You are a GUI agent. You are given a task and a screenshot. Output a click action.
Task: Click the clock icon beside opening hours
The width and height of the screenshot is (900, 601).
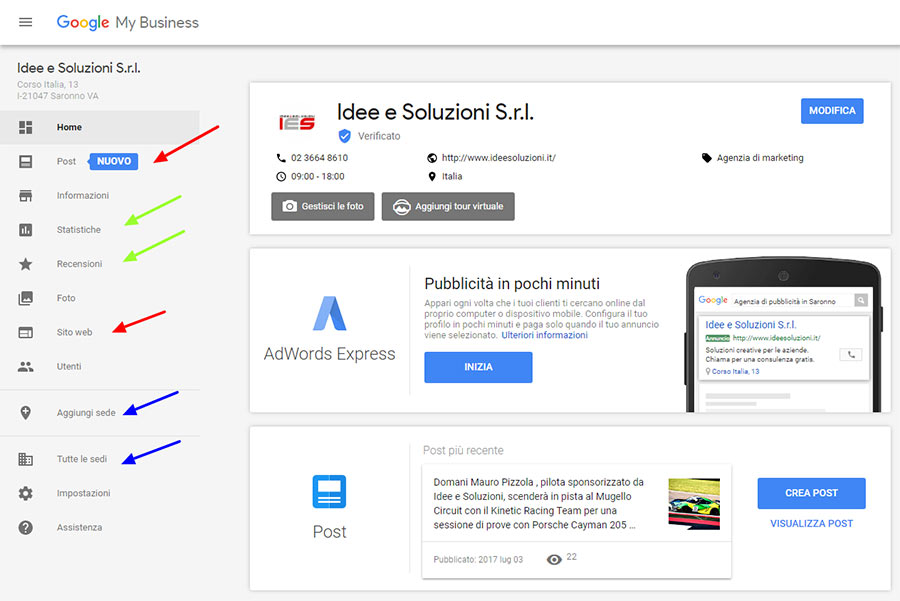pyautogui.click(x=281, y=177)
